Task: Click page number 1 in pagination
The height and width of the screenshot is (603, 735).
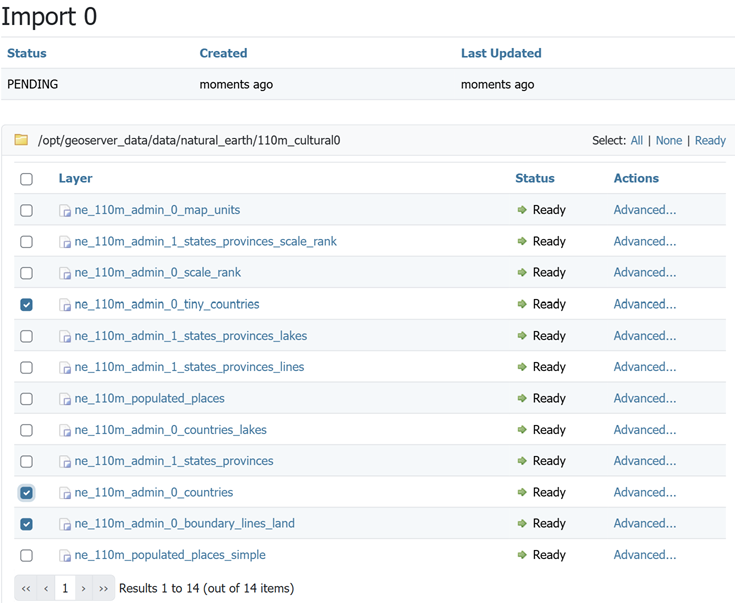Action: pyautogui.click(x=65, y=588)
